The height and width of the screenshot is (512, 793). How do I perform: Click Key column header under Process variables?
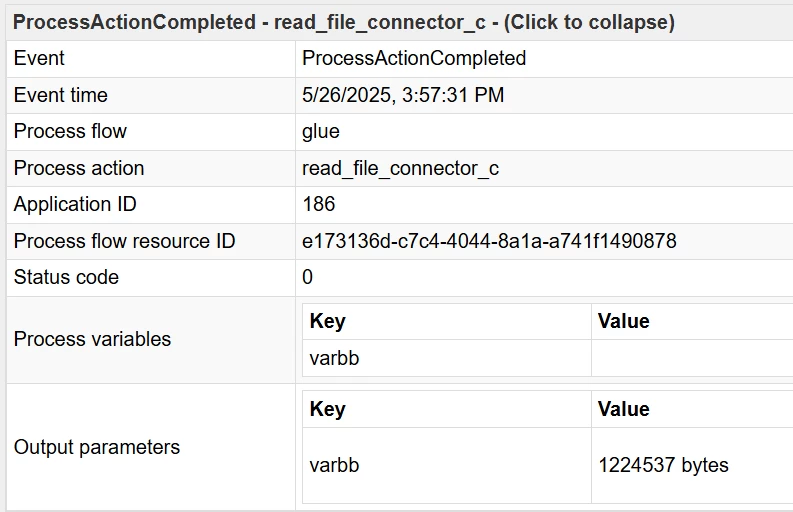coord(328,321)
